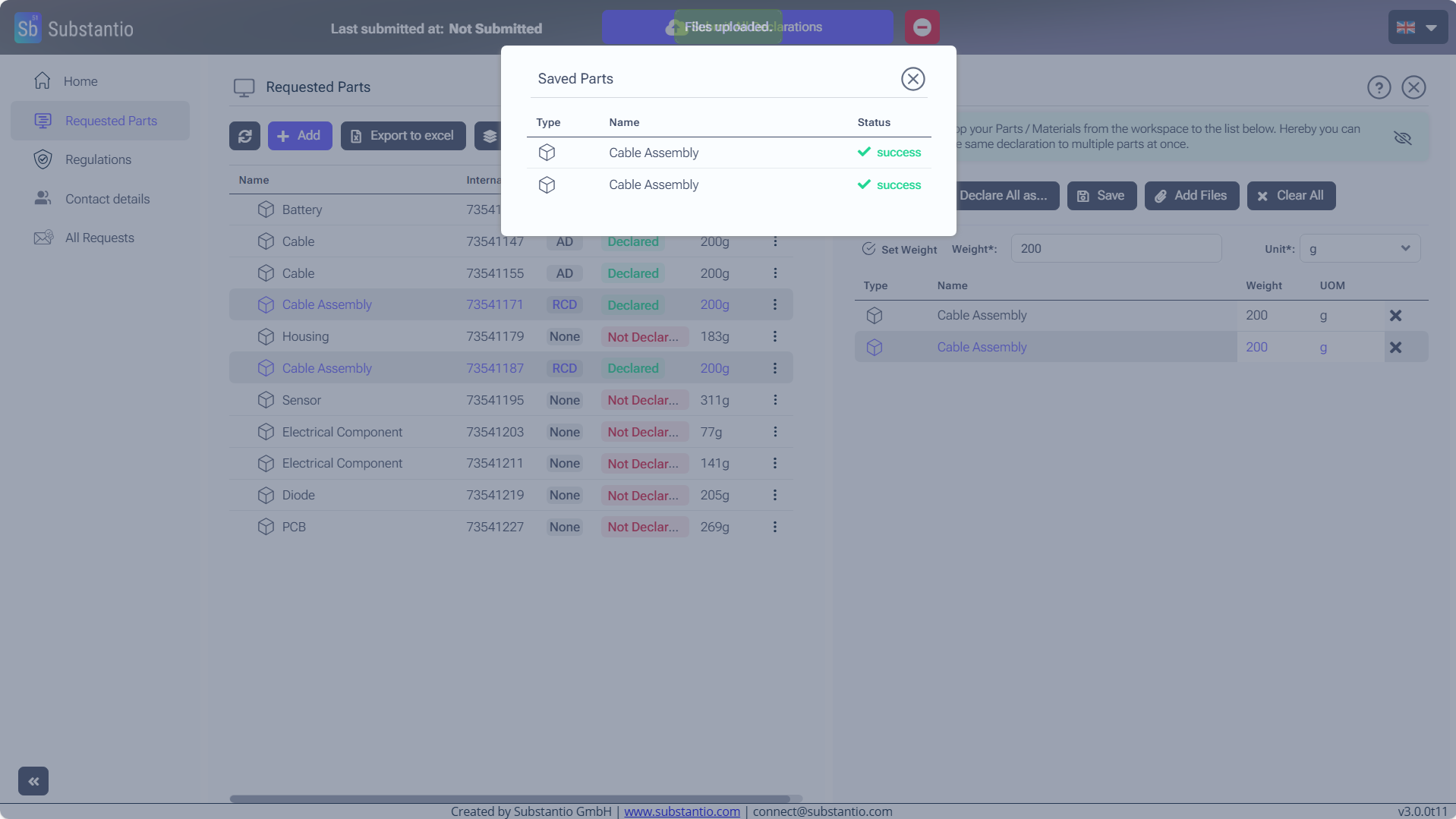Remove first Cable Assembly from declaration list
Image resolution: width=1456 pixels, height=819 pixels.
coord(1395,316)
